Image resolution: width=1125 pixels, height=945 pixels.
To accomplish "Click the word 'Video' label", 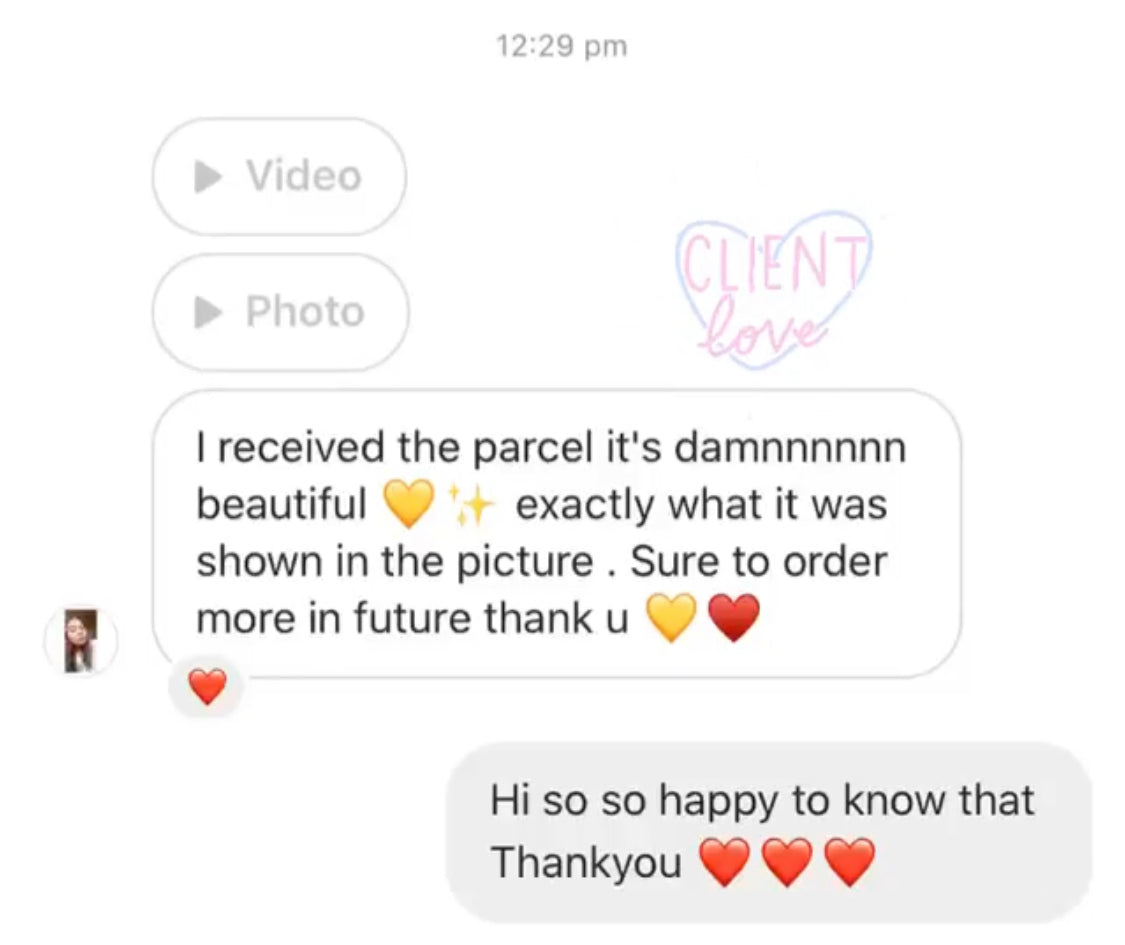I will click(304, 176).
